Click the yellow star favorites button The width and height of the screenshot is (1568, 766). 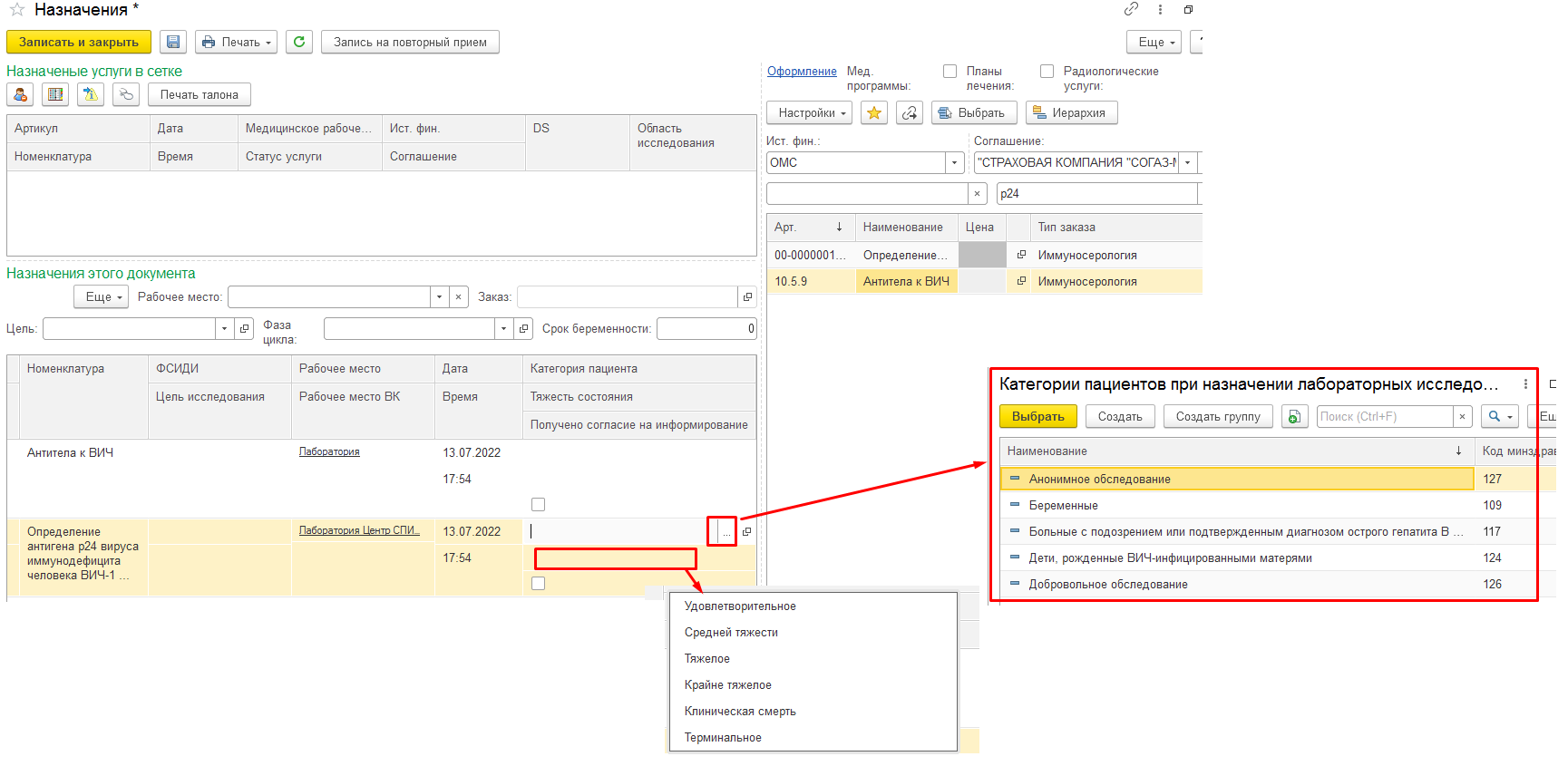[874, 112]
